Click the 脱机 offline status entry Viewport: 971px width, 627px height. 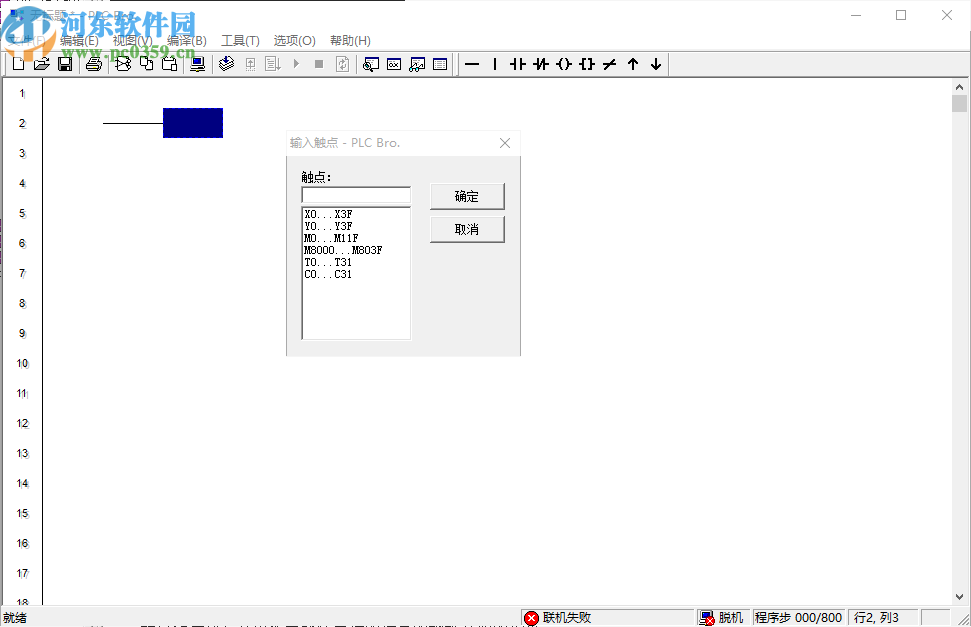click(x=722, y=618)
